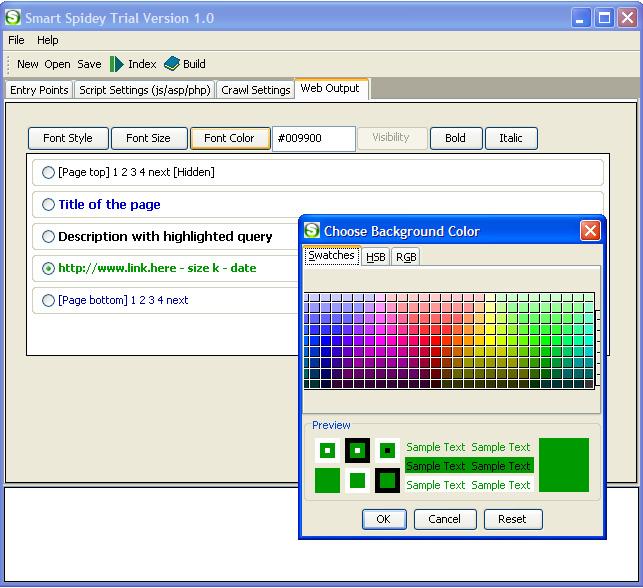Switch to the Crawl Settings tab
This screenshot has width=643, height=588.
coord(255,90)
